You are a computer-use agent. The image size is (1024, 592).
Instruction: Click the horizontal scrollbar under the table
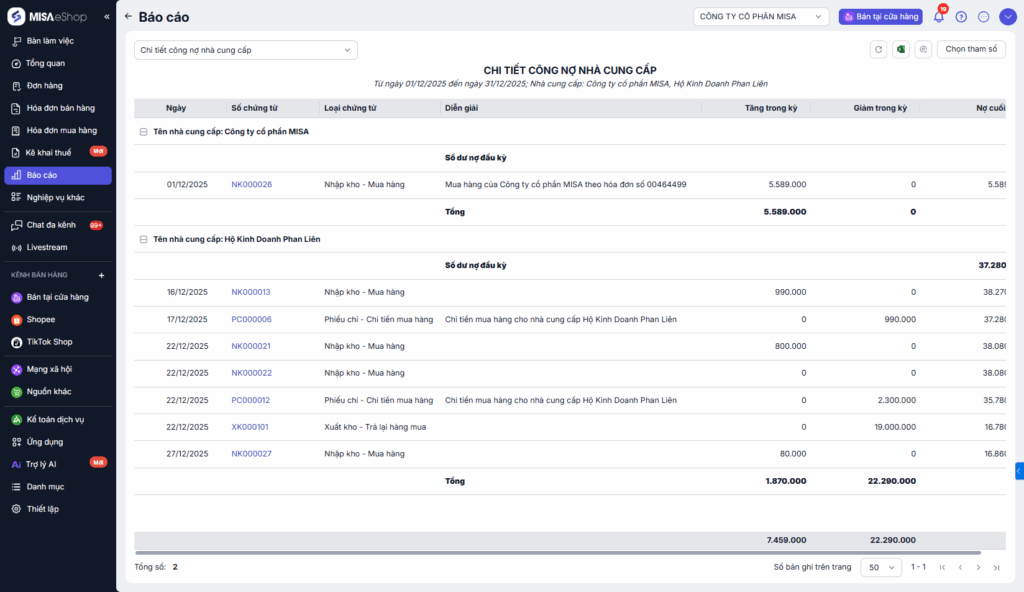(x=556, y=551)
